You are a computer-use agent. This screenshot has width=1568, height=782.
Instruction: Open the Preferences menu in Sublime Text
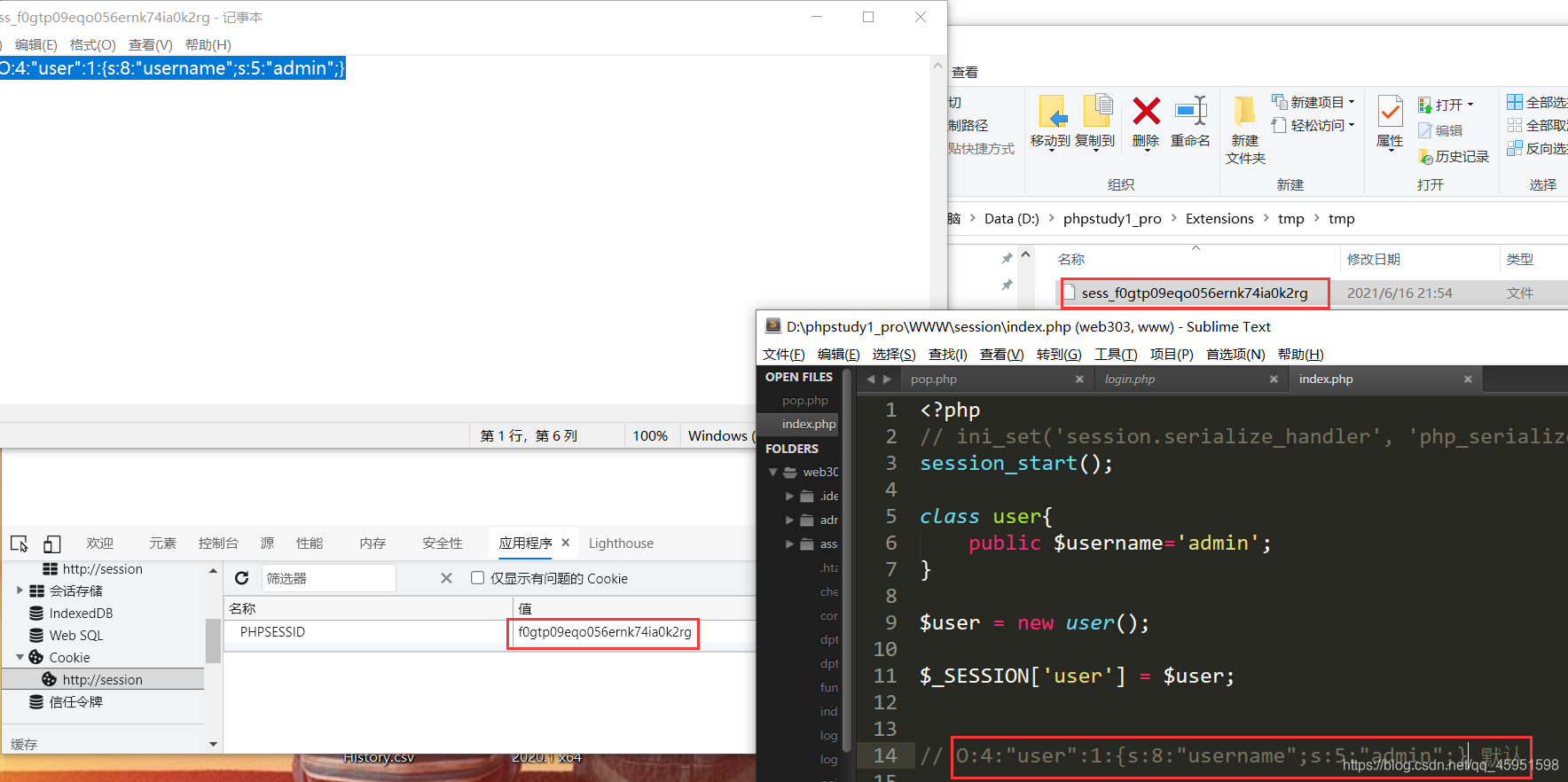coord(1235,355)
